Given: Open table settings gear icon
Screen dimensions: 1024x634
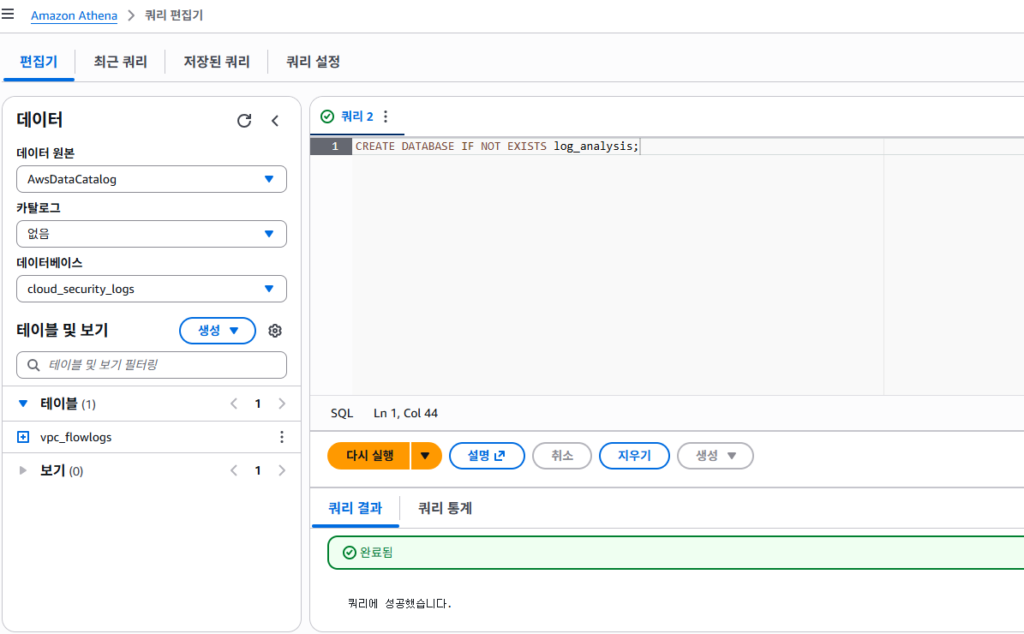Looking at the screenshot, I should pos(276,331).
